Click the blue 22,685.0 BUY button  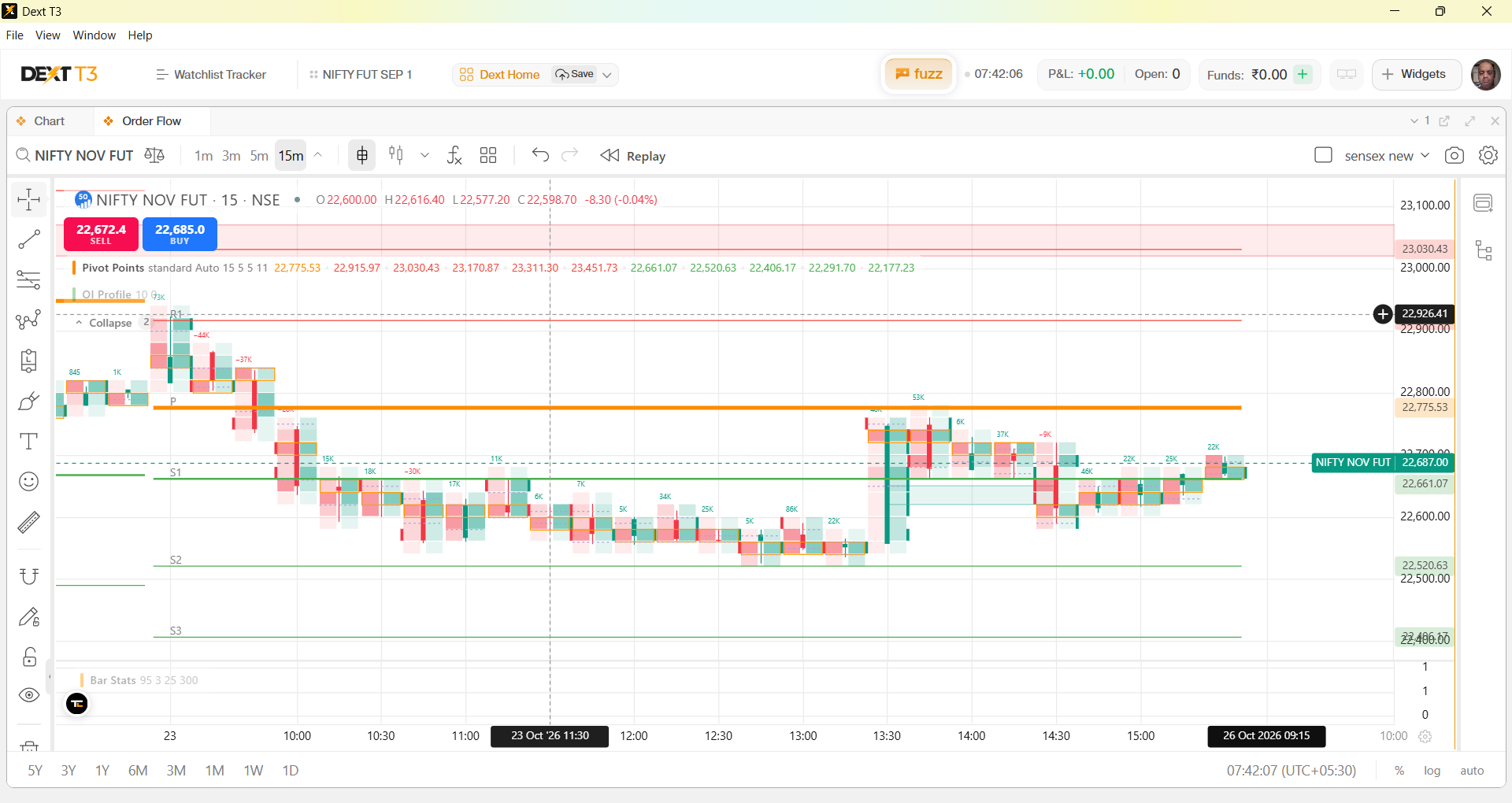click(x=180, y=234)
